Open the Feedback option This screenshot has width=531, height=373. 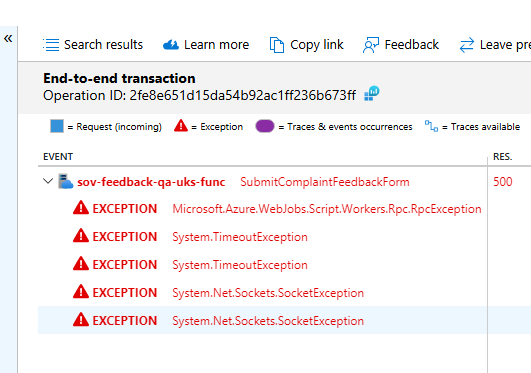coord(401,45)
